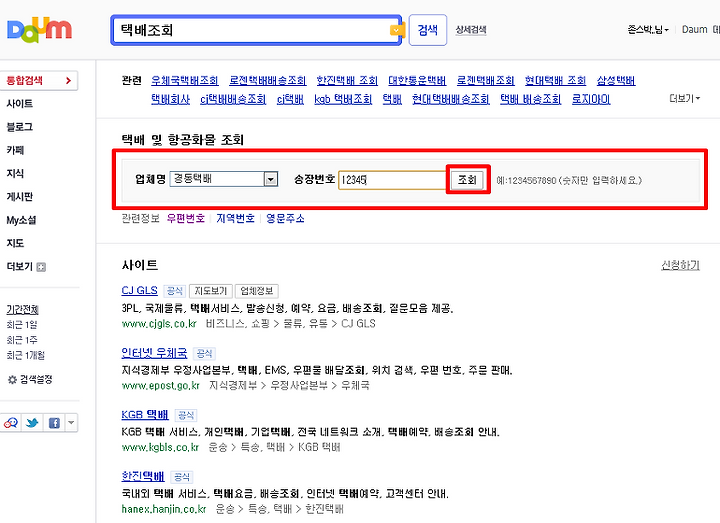Open the 존스박님 user account dropdown
This screenshot has height=523, width=720.
click(648, 30)
